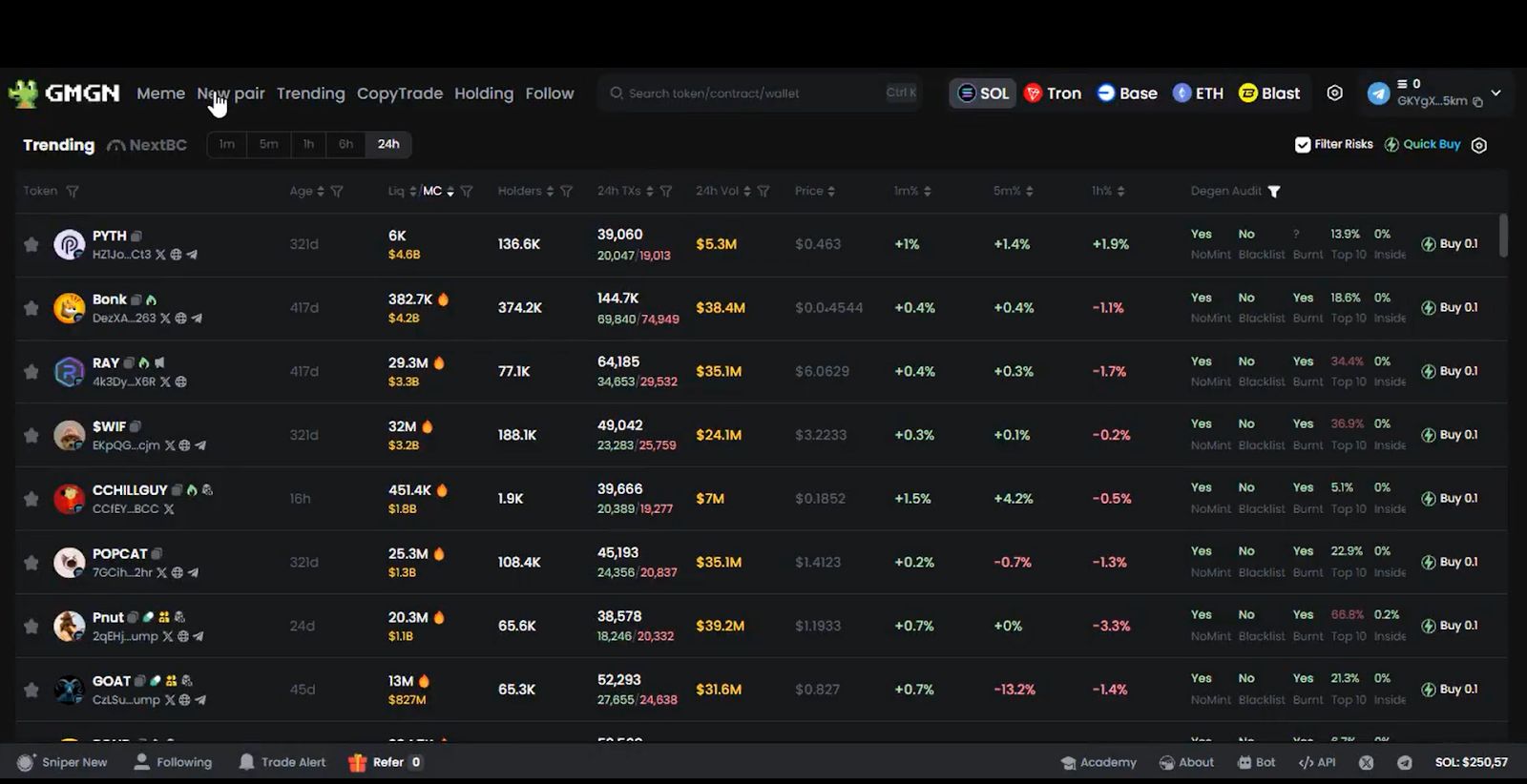The width and height of the screenshot is (1527, 784).
Task: Open $WIF's Telegram icon
Action: [x=200, y=445]
